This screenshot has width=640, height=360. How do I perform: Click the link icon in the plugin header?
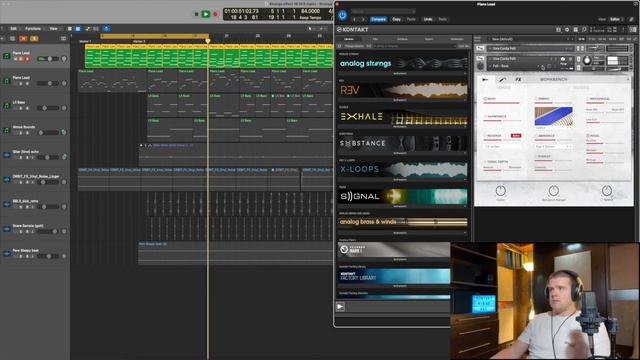pyautogui.click(x=631, y=19)
